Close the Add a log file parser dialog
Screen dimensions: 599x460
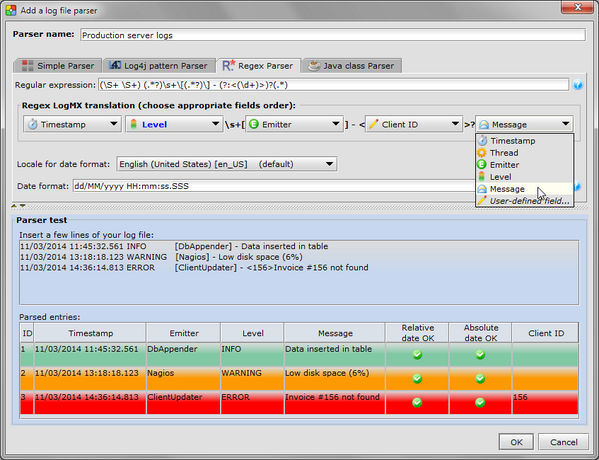(577, 7)
